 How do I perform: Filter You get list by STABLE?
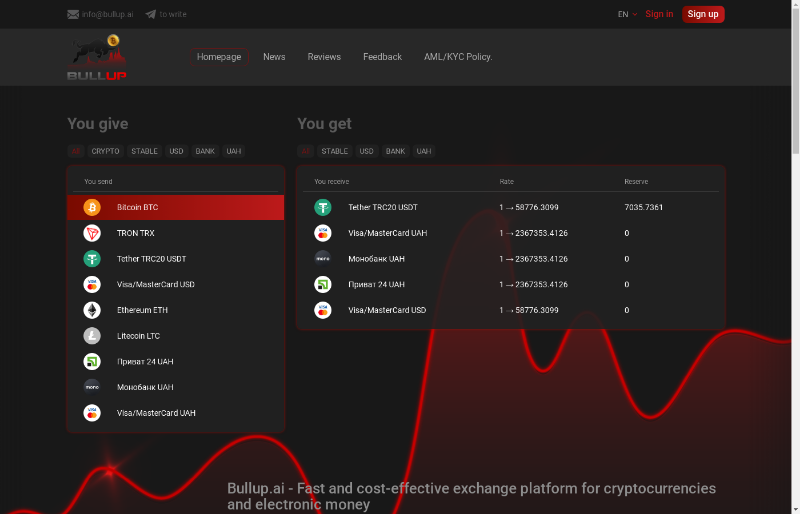coord(335,151)
